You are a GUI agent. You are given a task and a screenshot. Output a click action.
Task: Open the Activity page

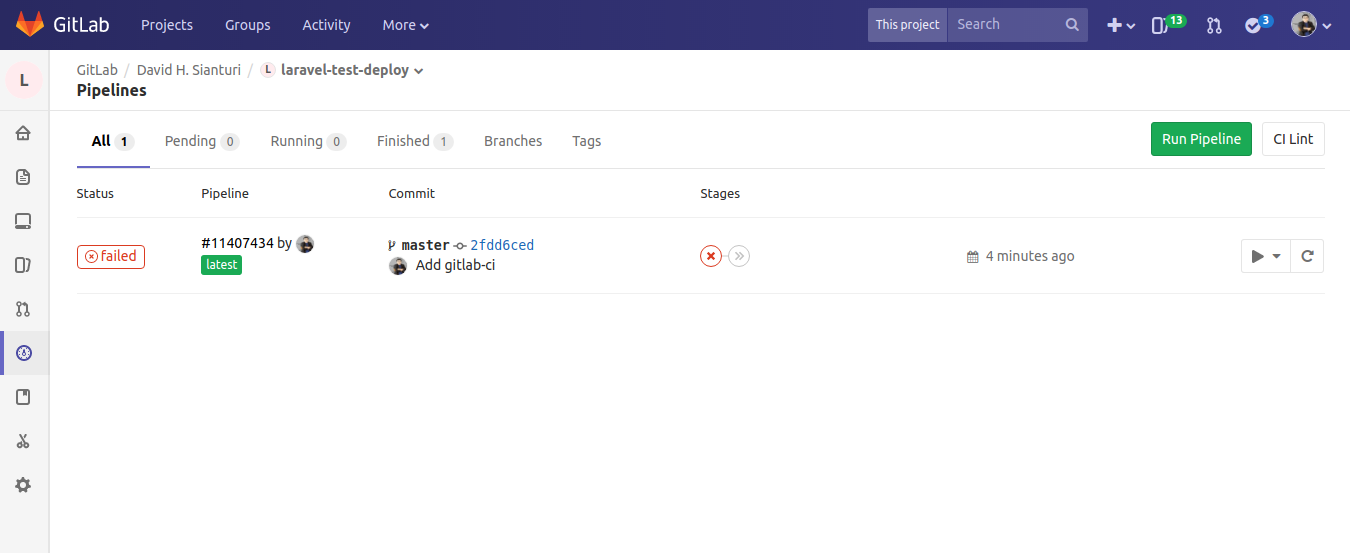pyautogui.click(x=326, y=25)
